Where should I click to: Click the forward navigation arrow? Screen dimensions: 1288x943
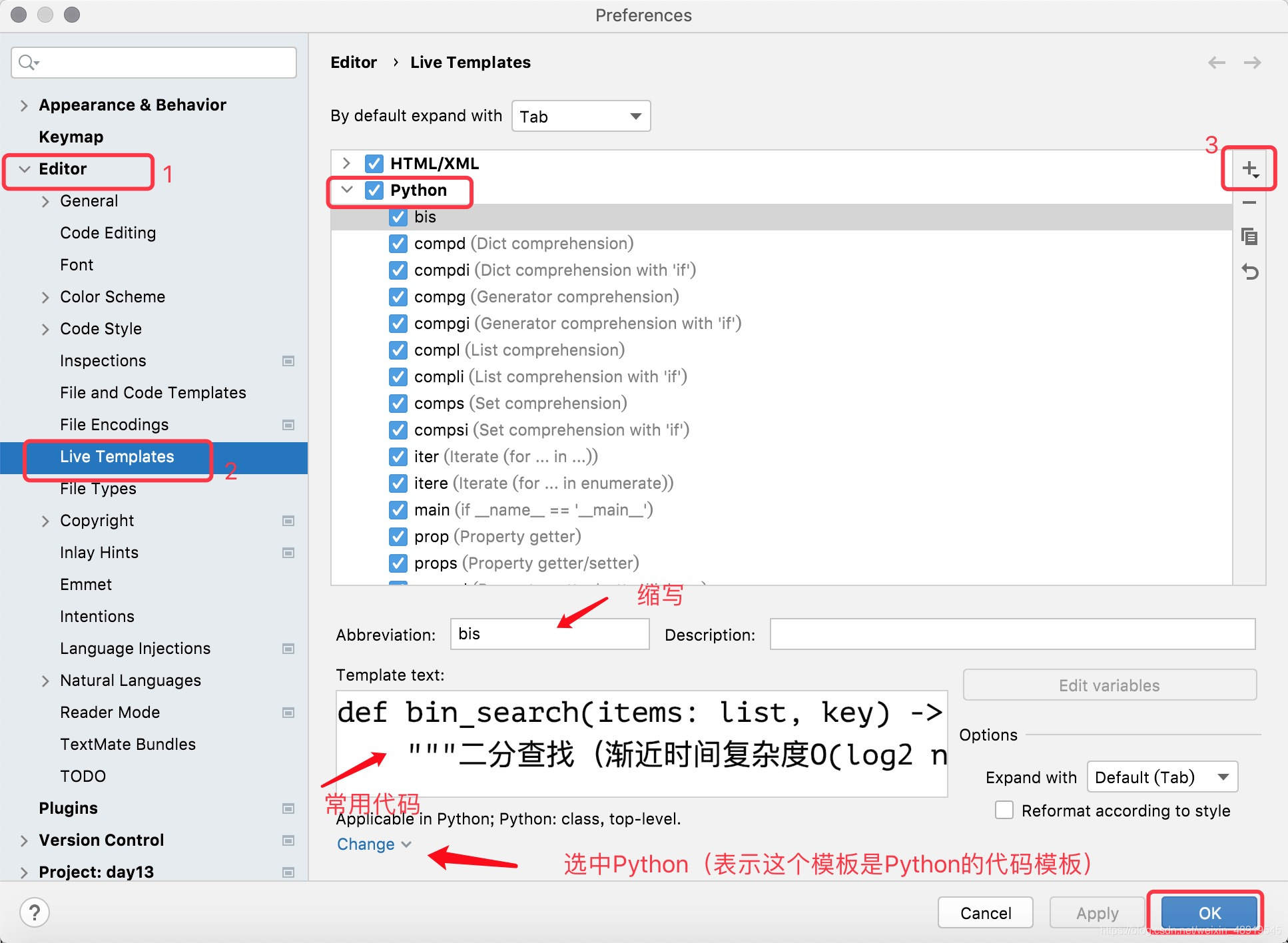1252,63
